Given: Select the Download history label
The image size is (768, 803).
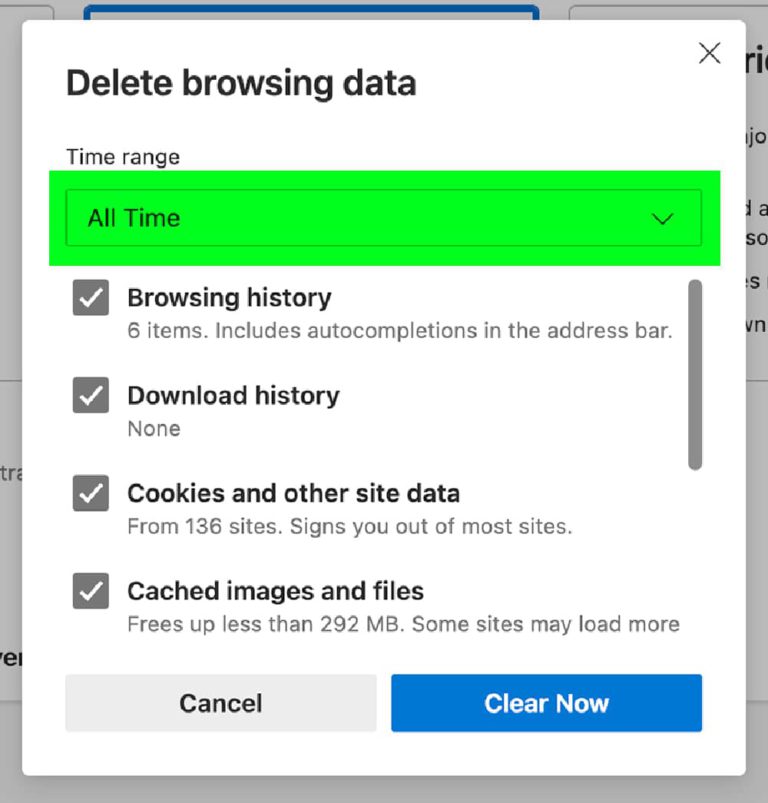Looking at the screenshot, I should 233,396.
